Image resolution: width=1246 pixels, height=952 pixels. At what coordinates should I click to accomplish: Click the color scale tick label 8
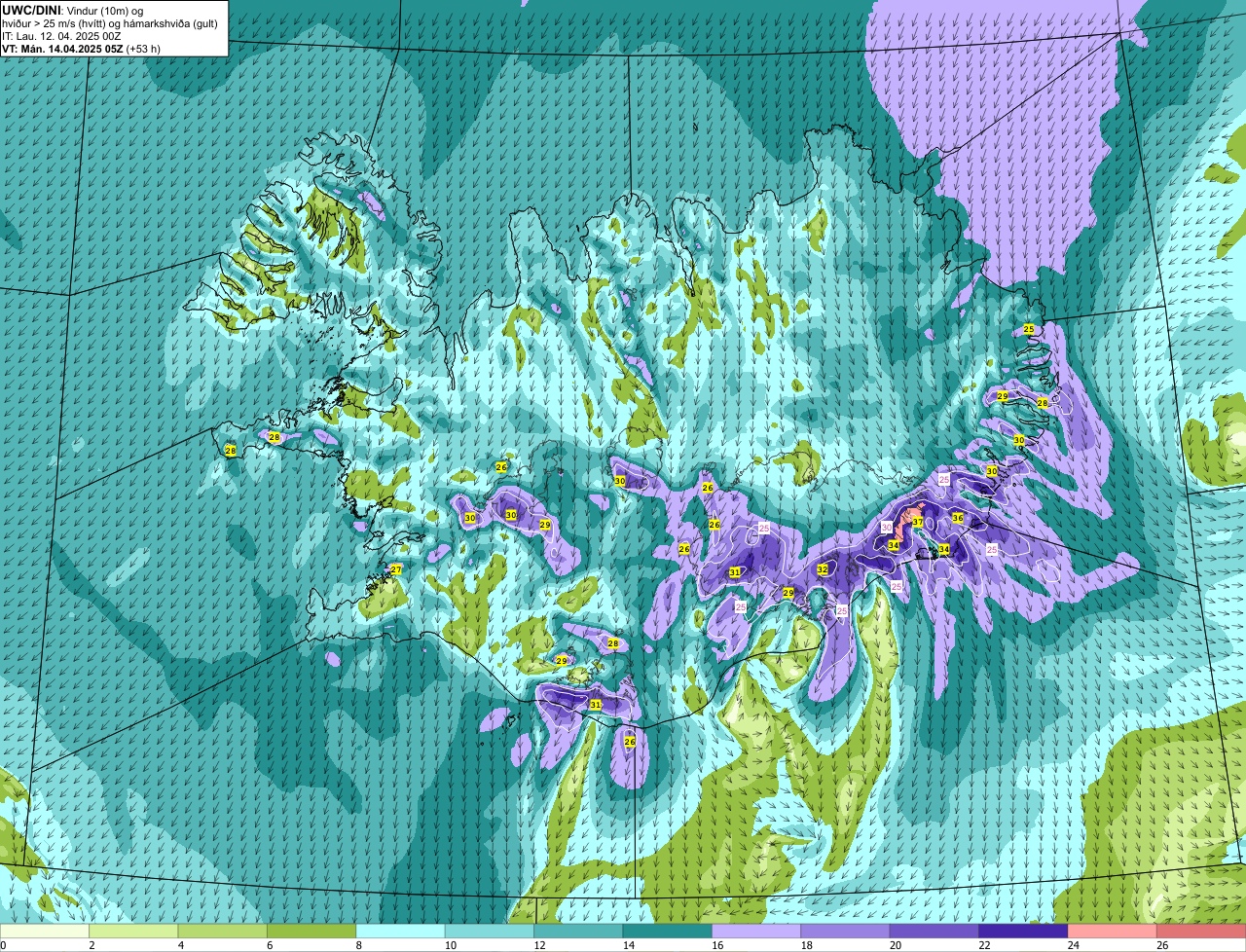pyautogui.click(x=359, y=945)
